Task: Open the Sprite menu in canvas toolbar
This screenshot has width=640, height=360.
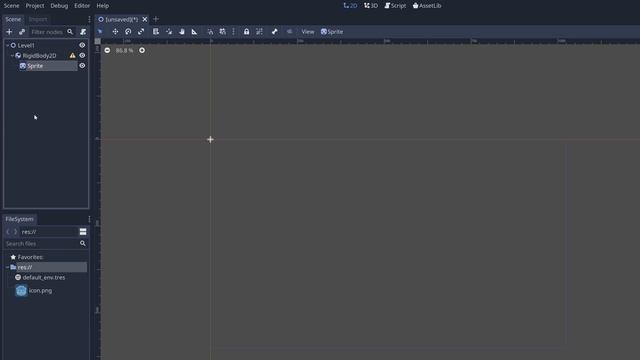Action: point(332,31)
